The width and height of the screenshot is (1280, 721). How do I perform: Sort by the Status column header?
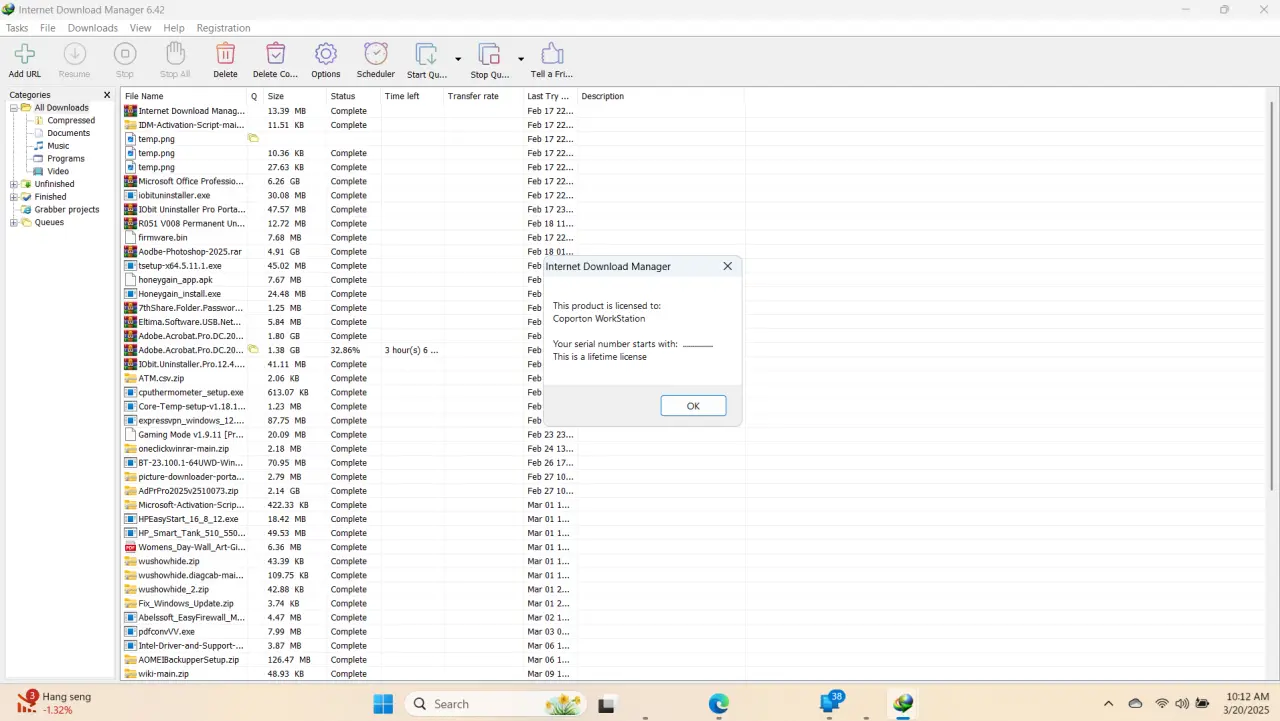[x=353, y=96]
